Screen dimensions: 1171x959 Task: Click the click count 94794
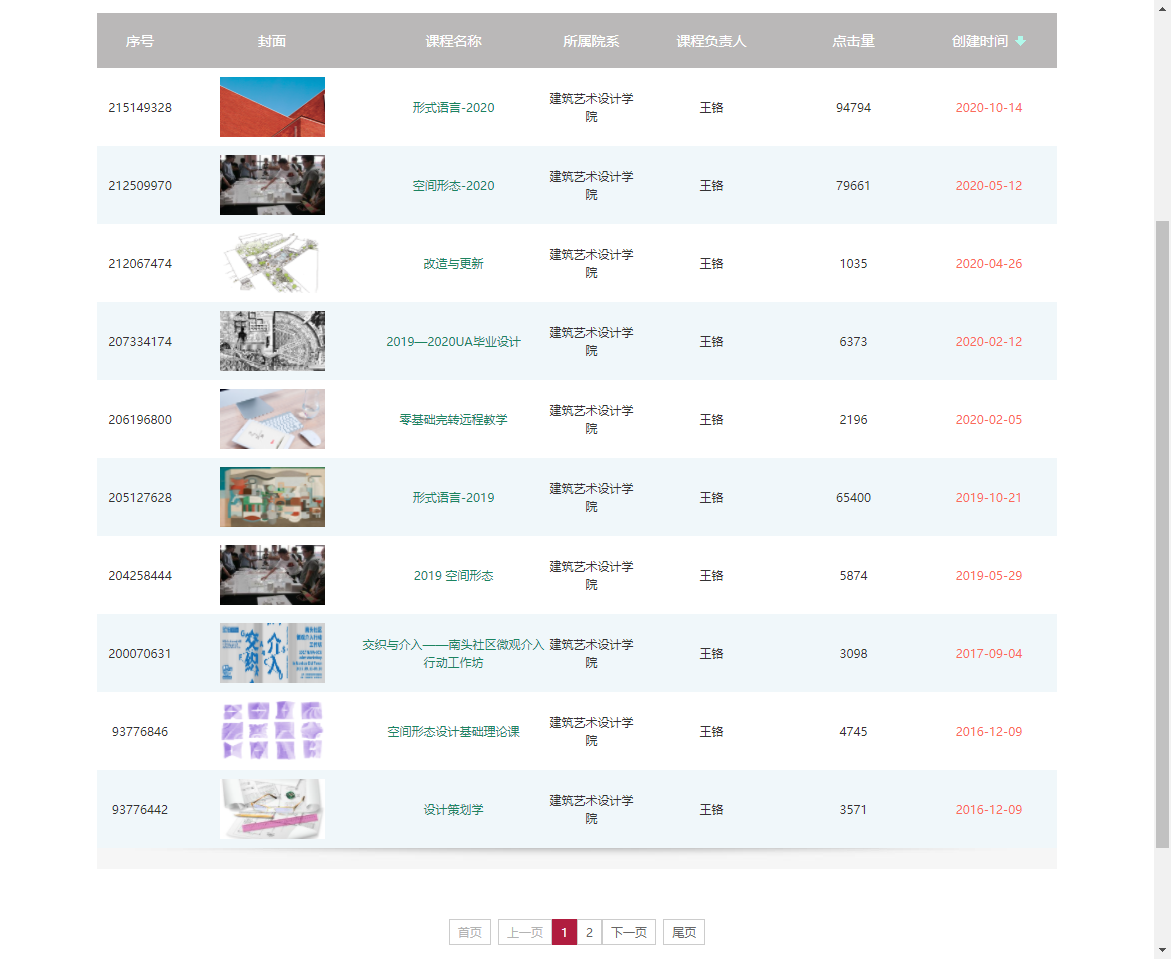(x=854, y=108)
